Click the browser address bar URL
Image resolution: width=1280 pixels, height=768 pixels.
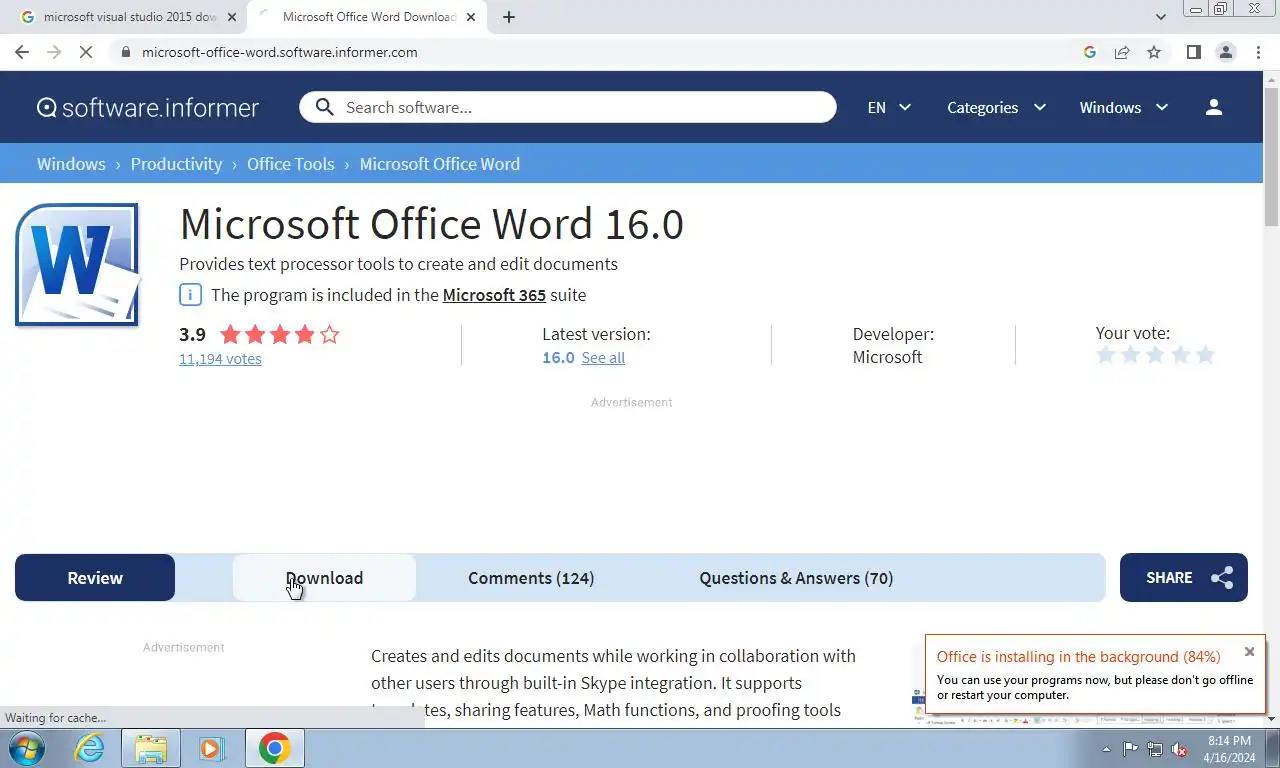pos(280,52)
